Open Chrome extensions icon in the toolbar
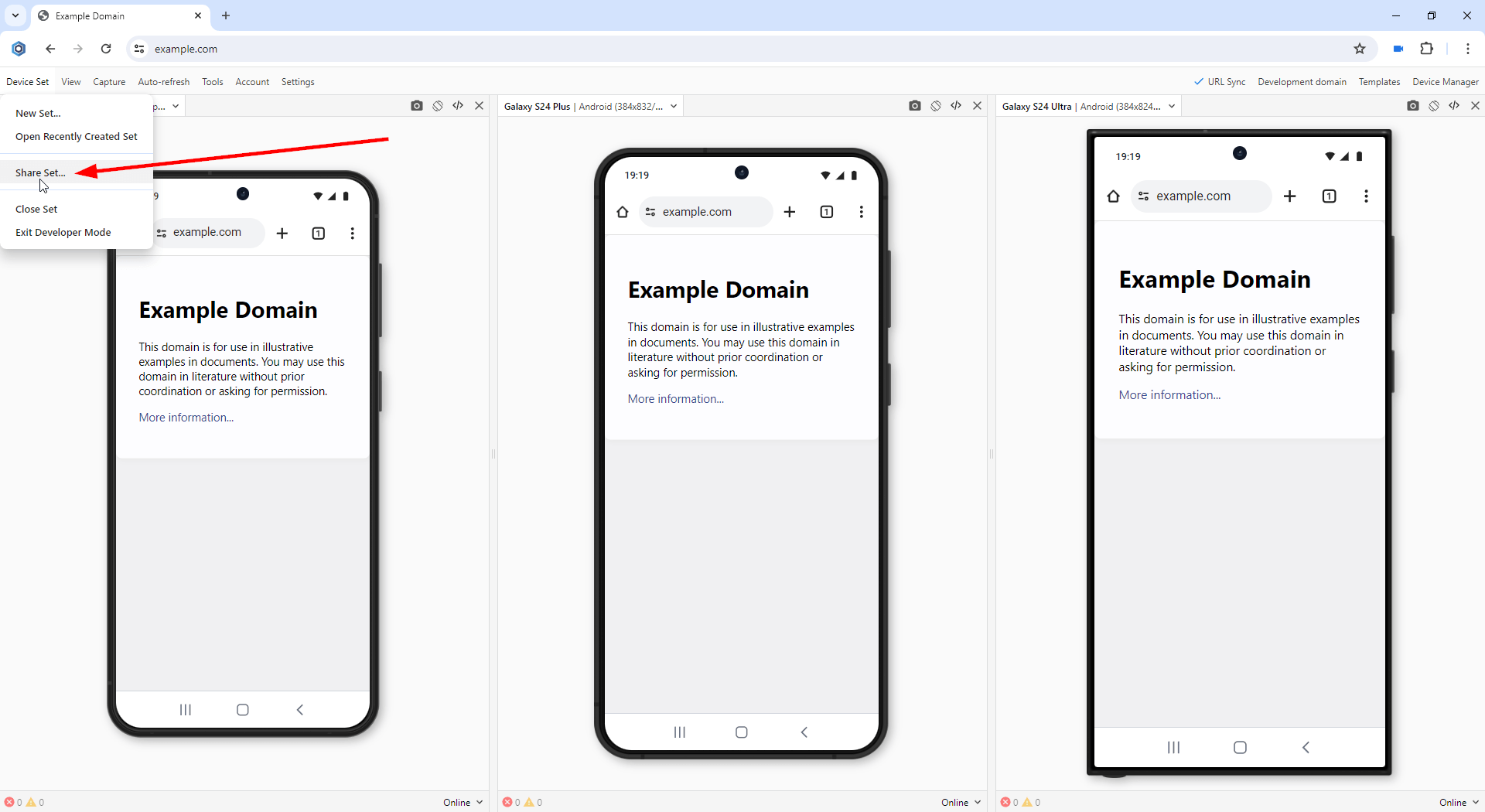This screenshot has width=1485, height=812. tap(1427, 48)
